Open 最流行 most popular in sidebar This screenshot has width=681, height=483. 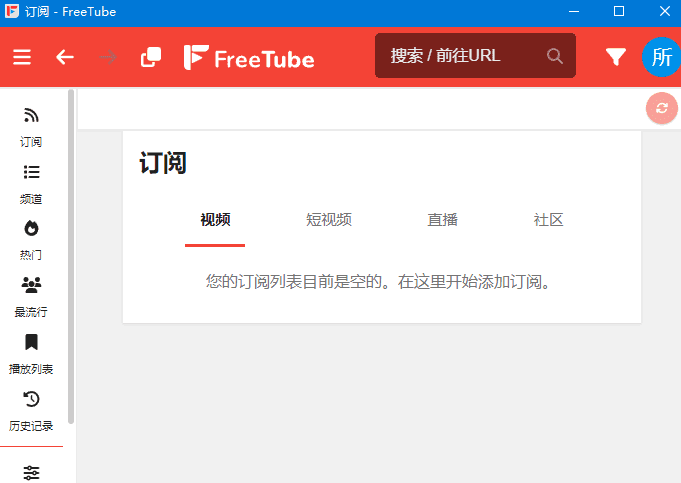[x=31, y=298]
